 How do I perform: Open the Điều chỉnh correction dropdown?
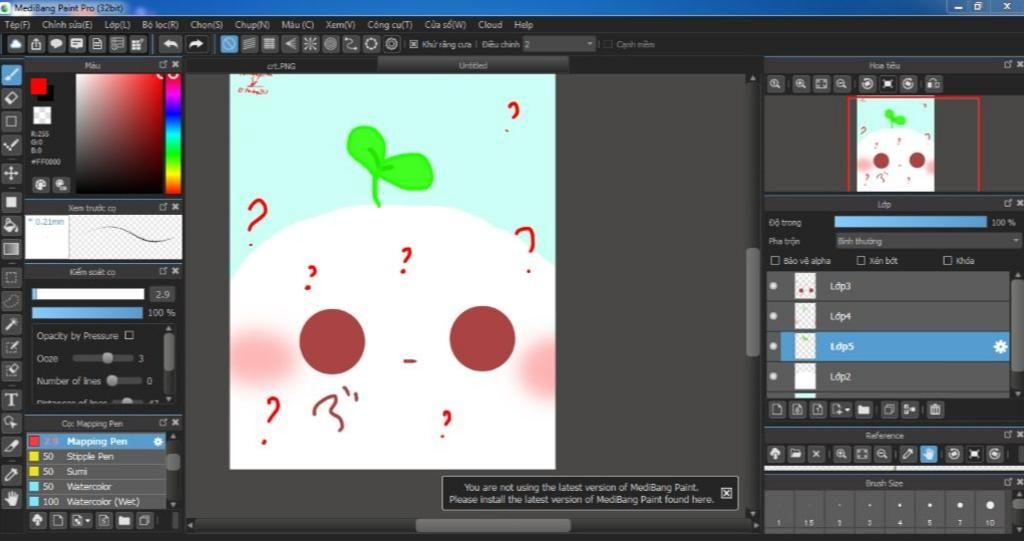click(559, 44)
